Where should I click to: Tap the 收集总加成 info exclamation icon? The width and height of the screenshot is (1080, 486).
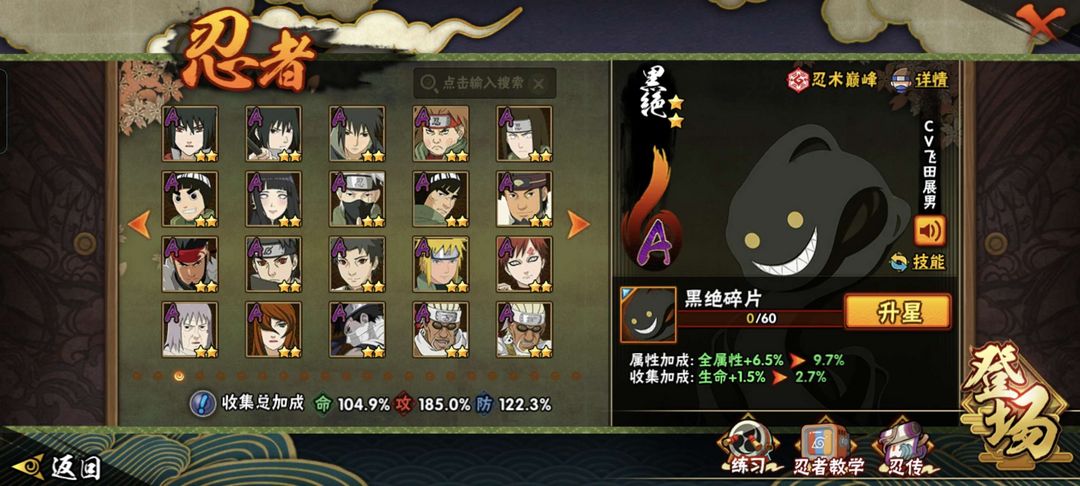(x=202, y=403)
